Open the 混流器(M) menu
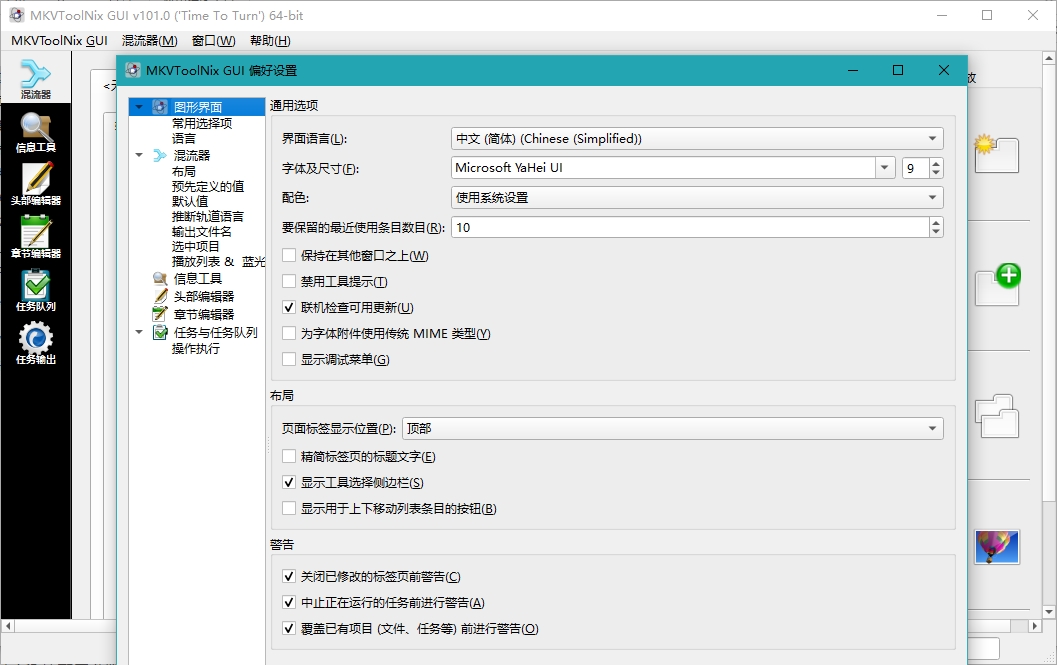The image size is (1057, 665). click(150, 40)
